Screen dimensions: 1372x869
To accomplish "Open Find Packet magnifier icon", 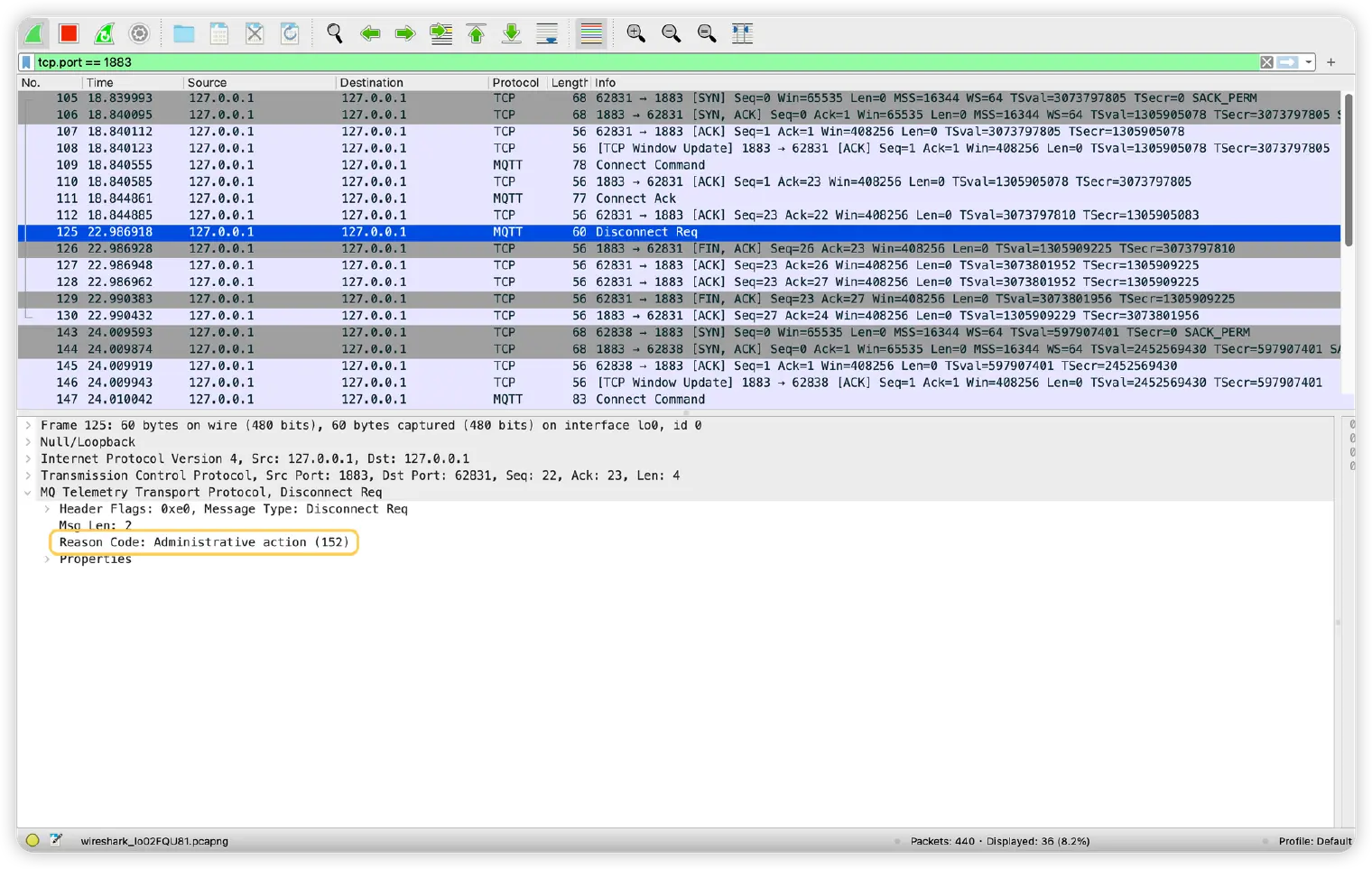I will (335, 33).
